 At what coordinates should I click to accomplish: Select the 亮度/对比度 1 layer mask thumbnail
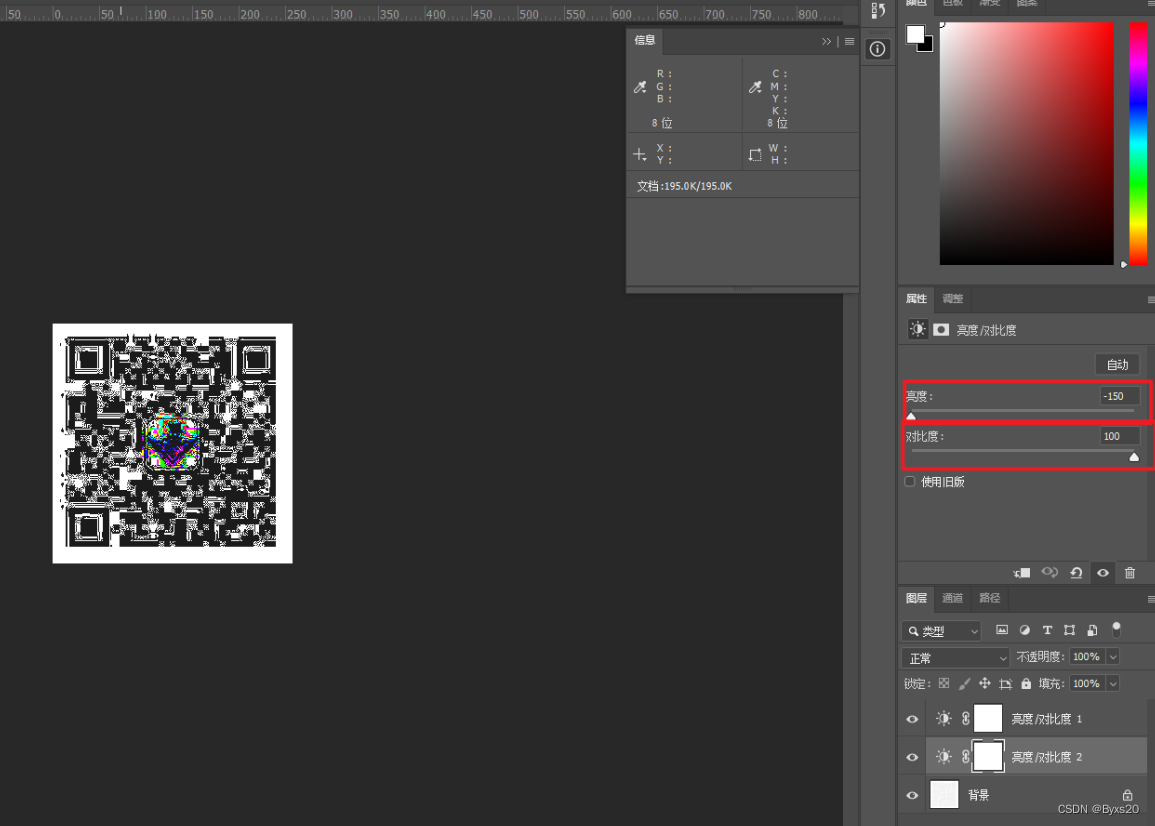[988, 718]
